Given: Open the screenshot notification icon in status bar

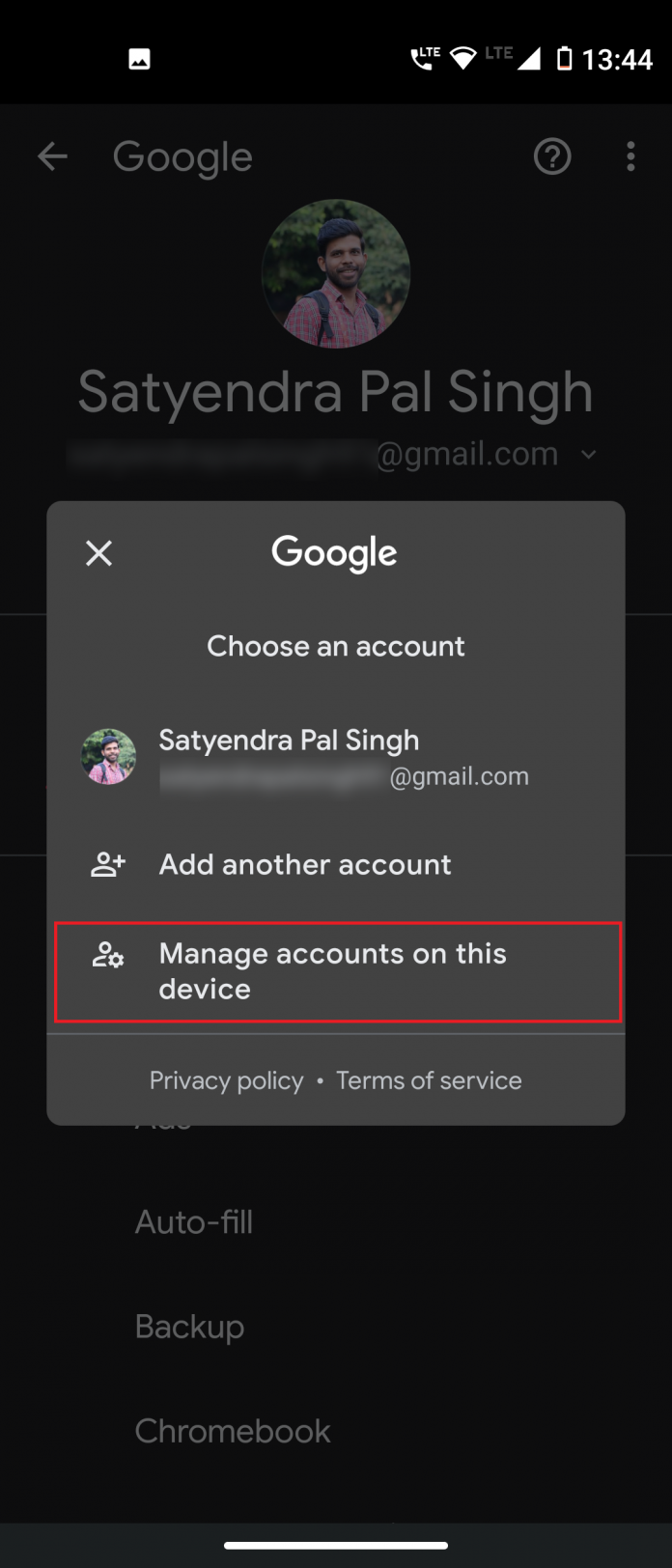Looking at the screenshot, I should (140, 58).
